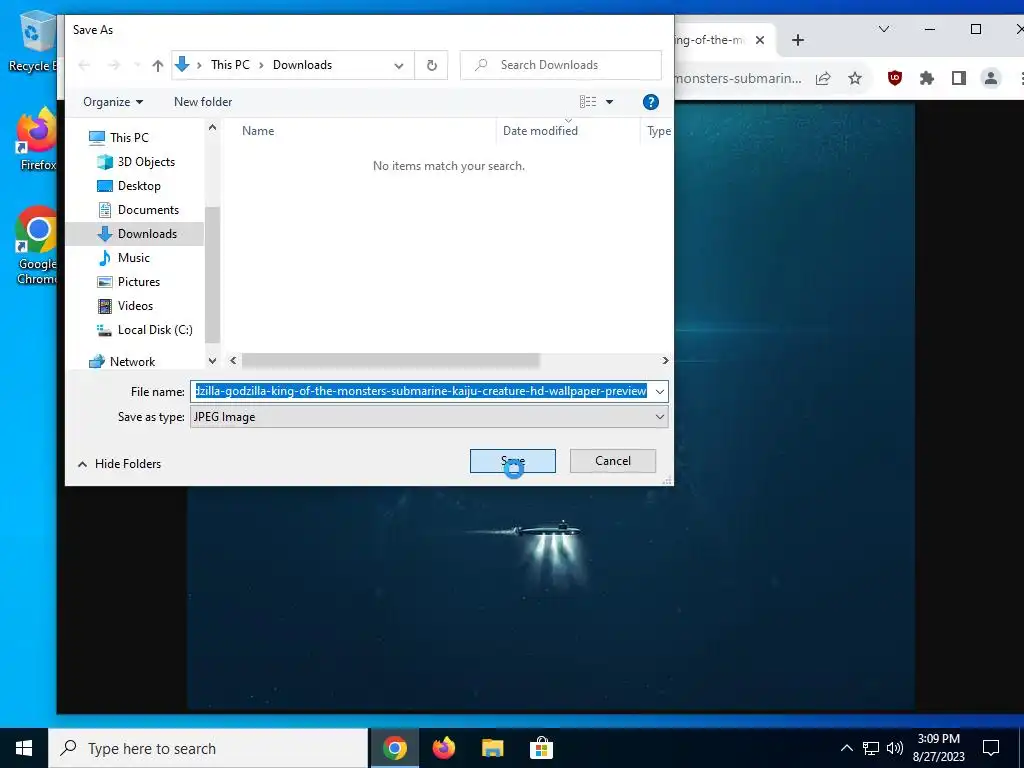Close the Chrome wallpaper tab
Image resolution: width=1024 pixels, height=768 pixels.
(x=760, y=40)
